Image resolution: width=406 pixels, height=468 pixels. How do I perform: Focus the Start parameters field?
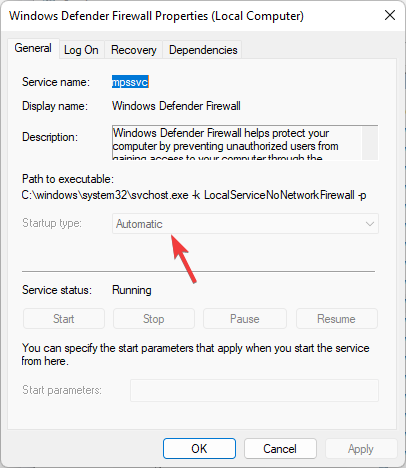click(254, 390)
